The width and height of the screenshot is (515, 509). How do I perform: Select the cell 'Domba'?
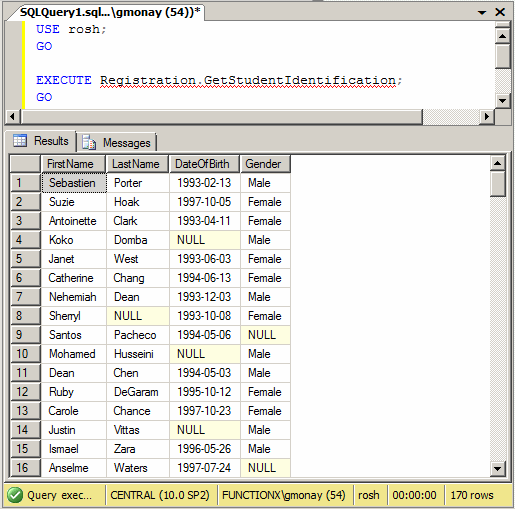click(138, 240)
